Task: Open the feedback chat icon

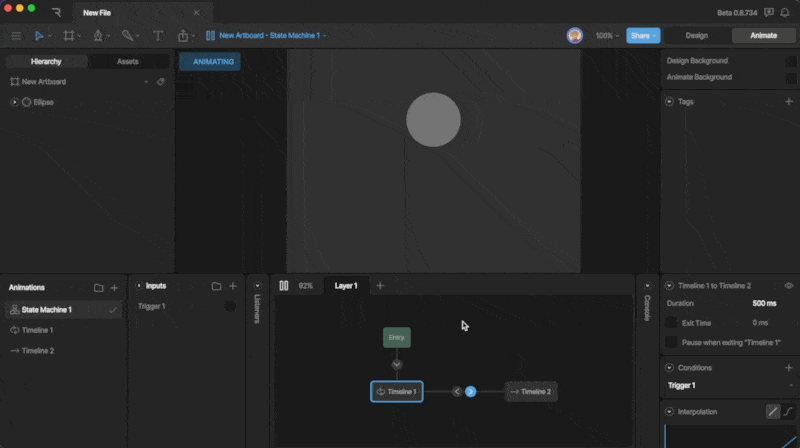Action: tap(769, 13)
